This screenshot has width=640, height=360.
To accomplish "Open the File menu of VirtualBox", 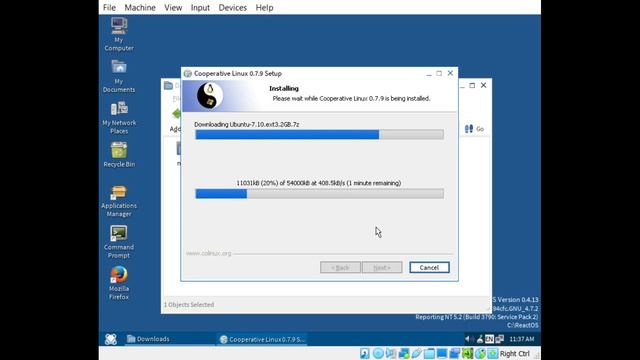I will (109, 8).
